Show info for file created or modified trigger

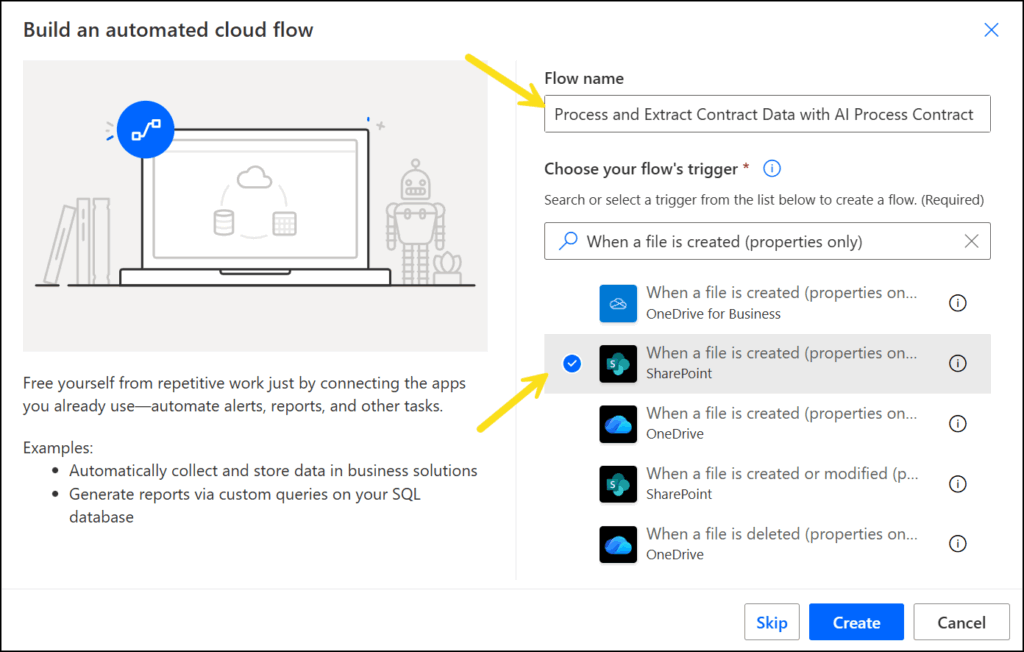click(x=957, y=484)
